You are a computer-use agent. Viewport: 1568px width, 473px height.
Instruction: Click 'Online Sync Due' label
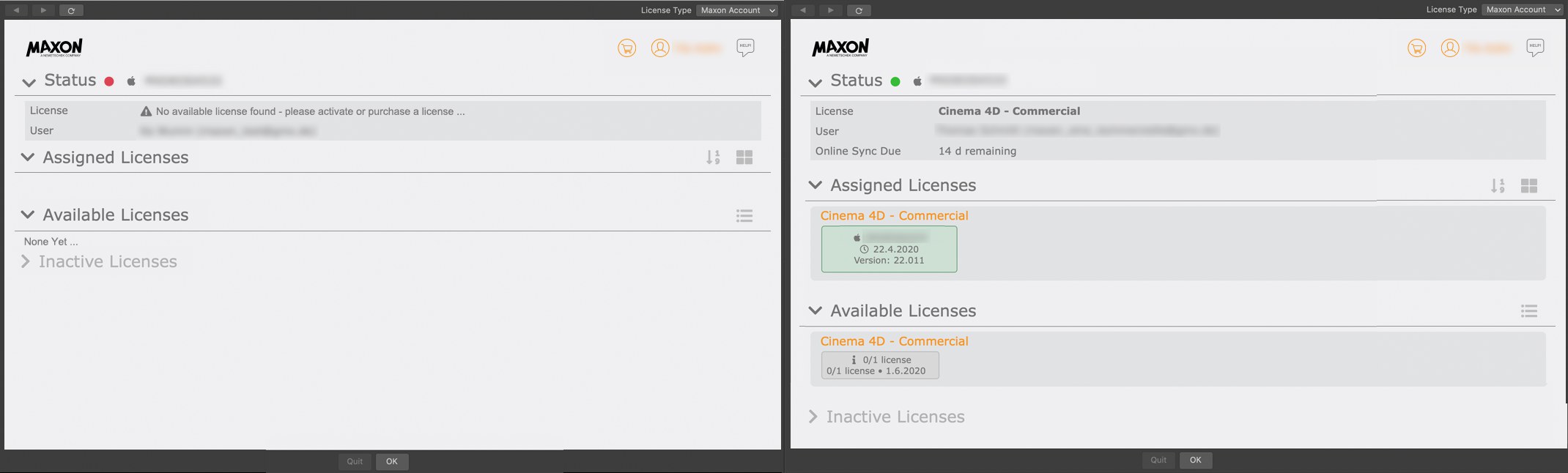pos(858,152)
